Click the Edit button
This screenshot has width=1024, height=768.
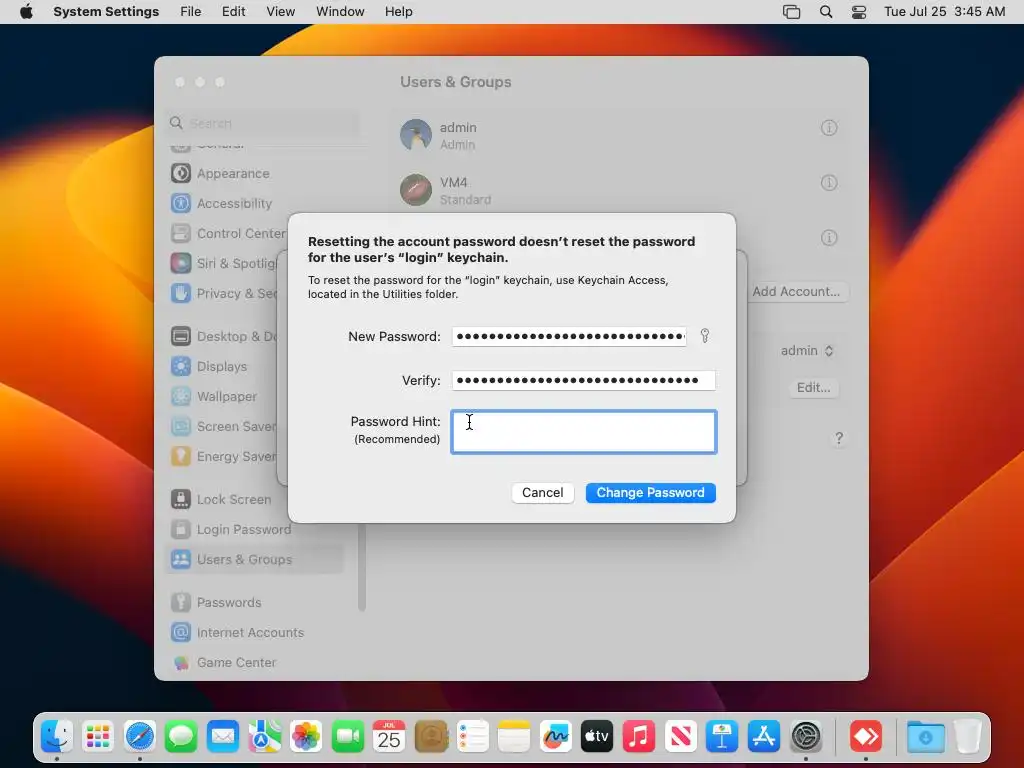813,387
